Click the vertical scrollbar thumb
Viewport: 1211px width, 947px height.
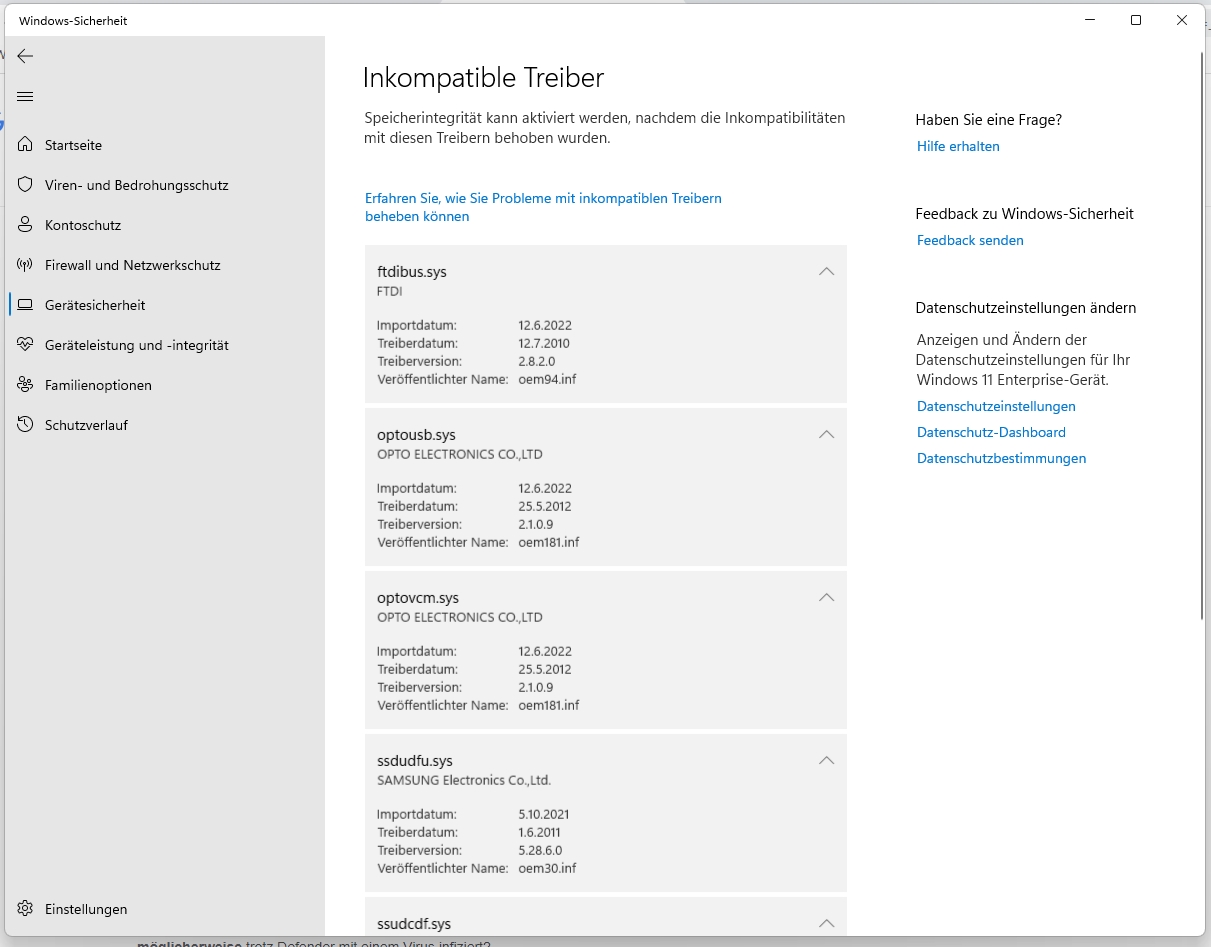(x=1203, y=335)
